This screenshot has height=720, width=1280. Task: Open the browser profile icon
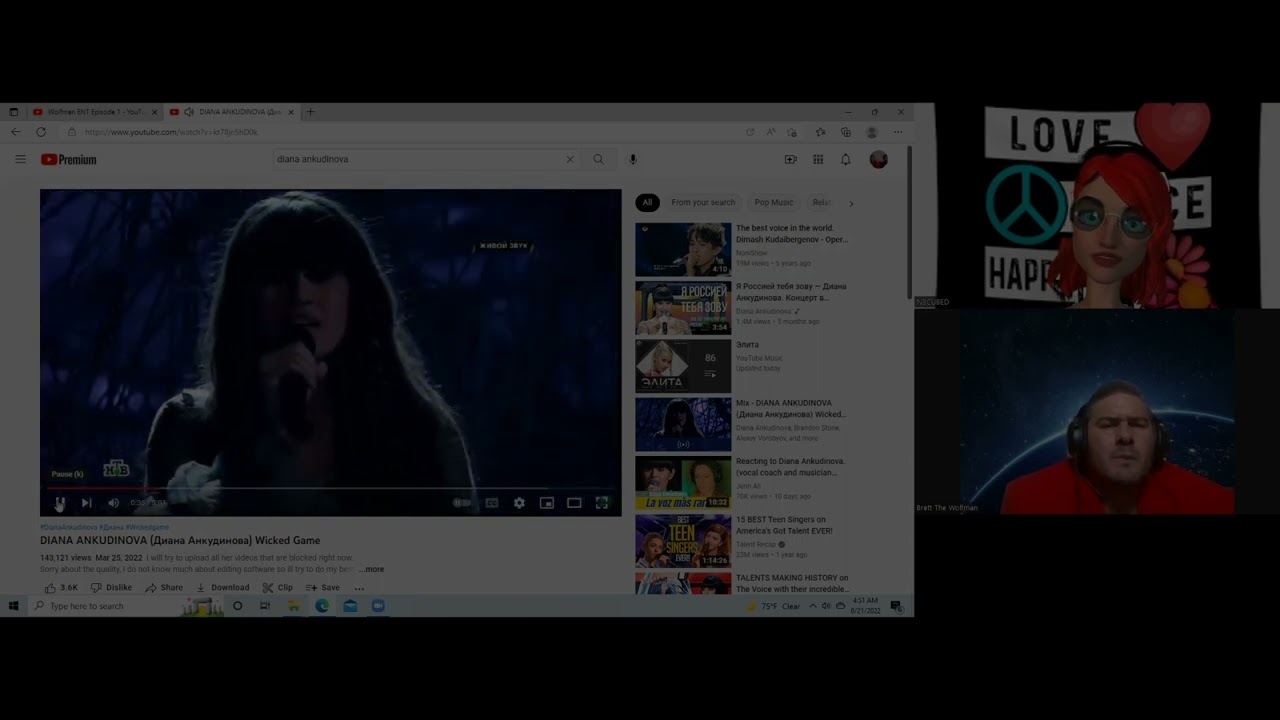(x=872, y=132)
